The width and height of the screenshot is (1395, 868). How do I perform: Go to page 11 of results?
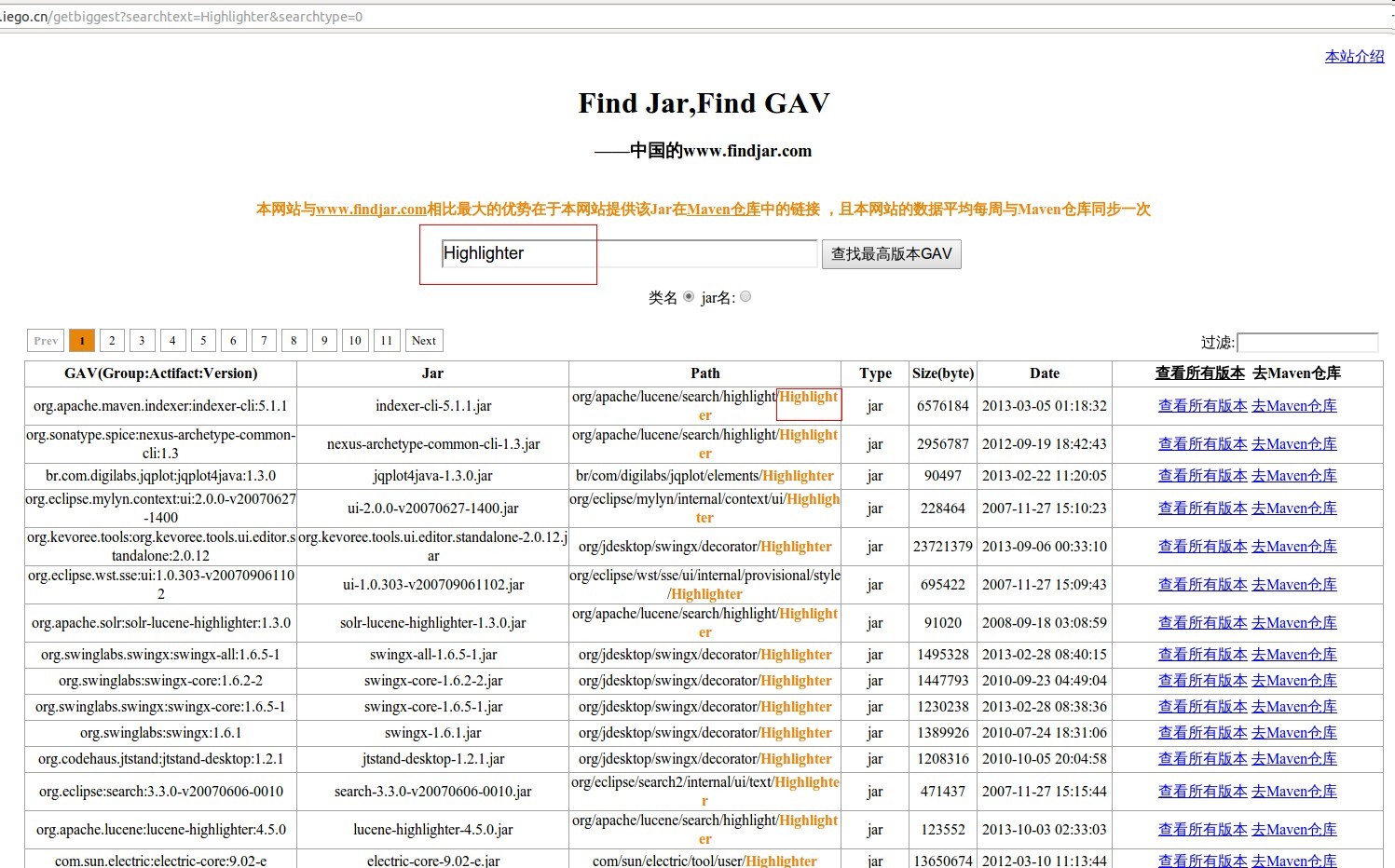[x=387, y=340]
